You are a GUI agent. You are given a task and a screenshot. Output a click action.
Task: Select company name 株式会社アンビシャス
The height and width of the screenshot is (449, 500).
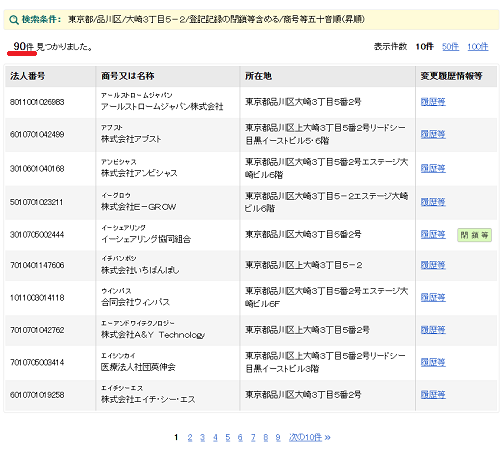click(x=139, y=173)
